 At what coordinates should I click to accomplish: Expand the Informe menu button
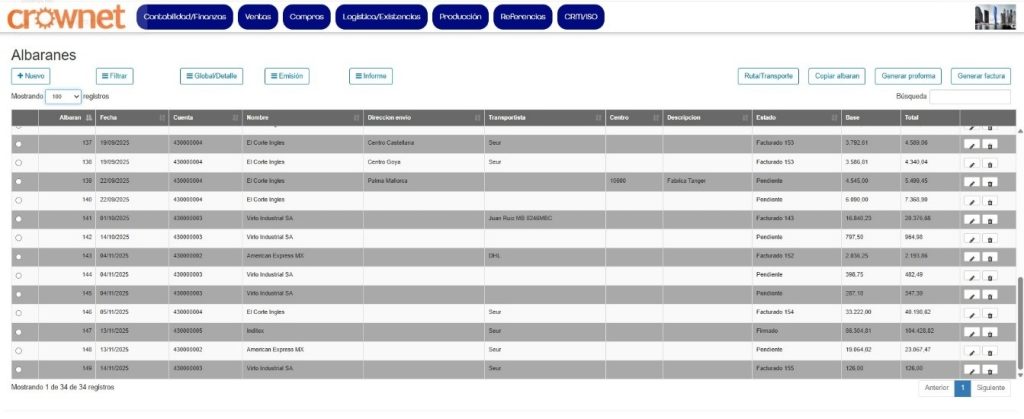click(371, 76)
